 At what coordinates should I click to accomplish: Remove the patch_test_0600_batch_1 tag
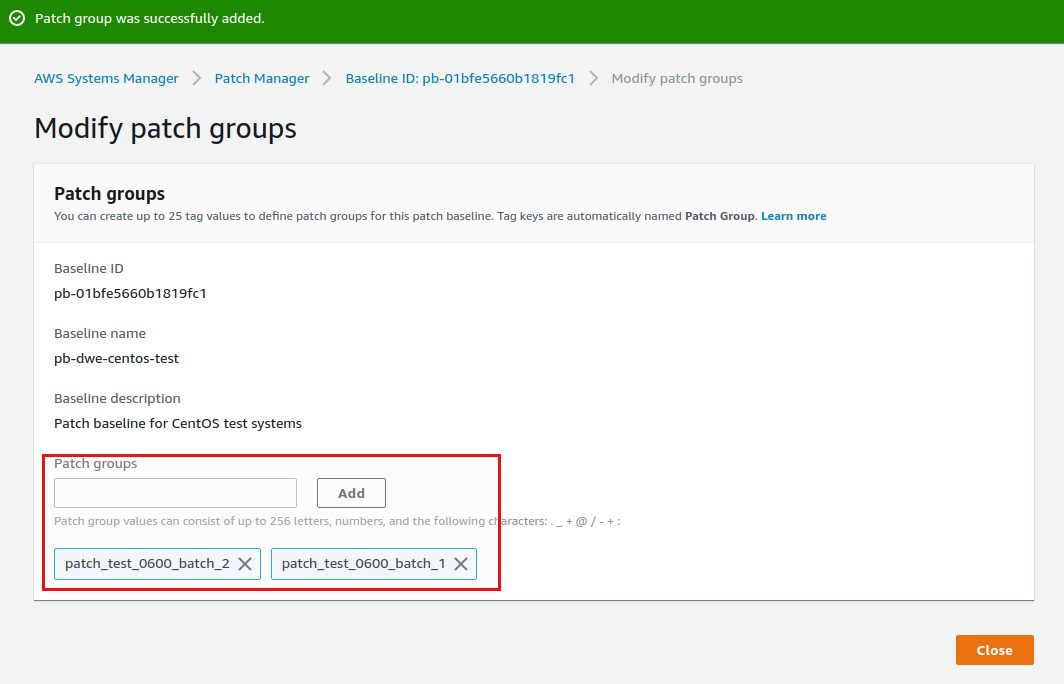[461, 564]
